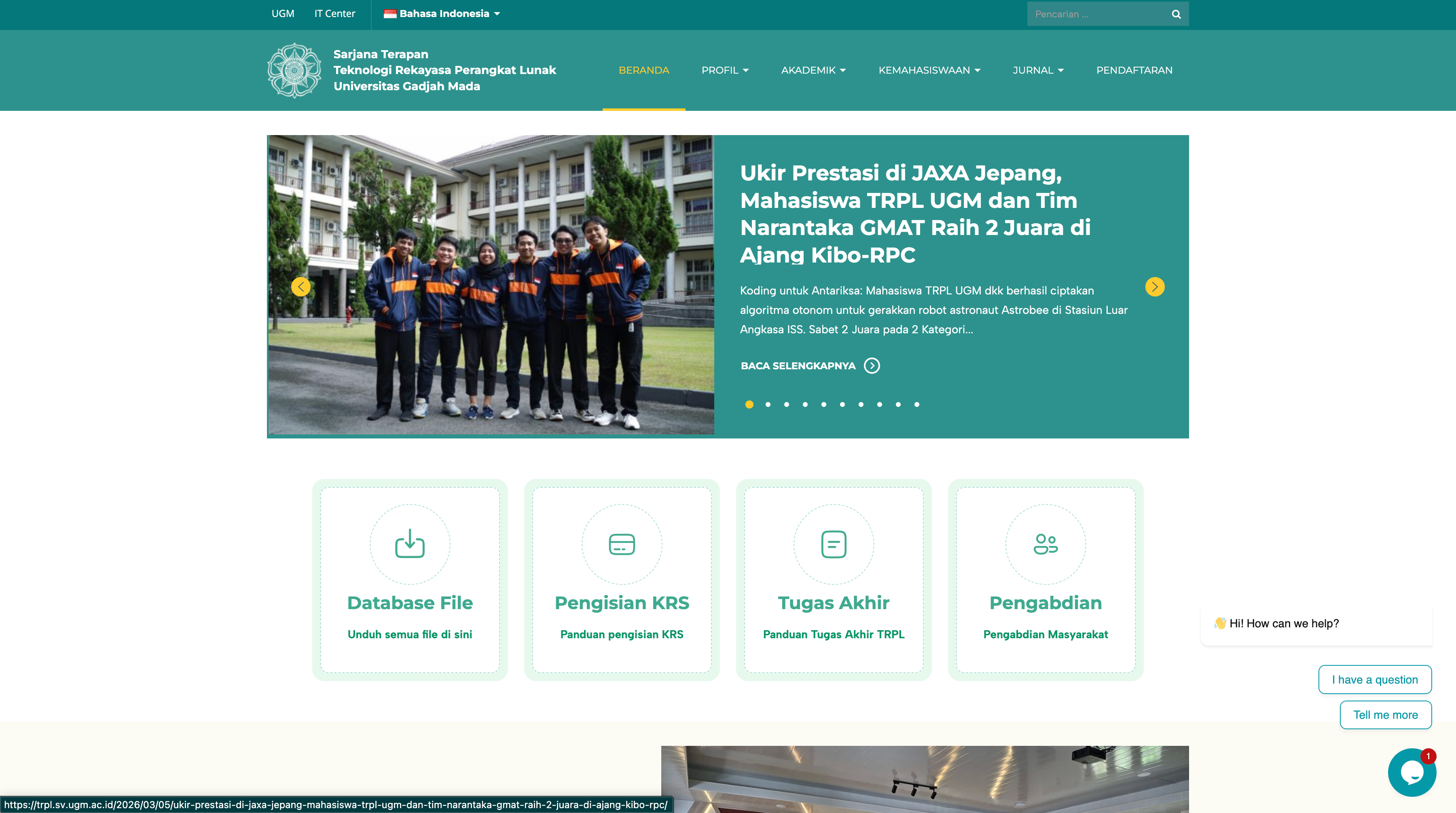Open the Pengisian KRS heading
The image size is (1456, 813).
tap(622, 603)
